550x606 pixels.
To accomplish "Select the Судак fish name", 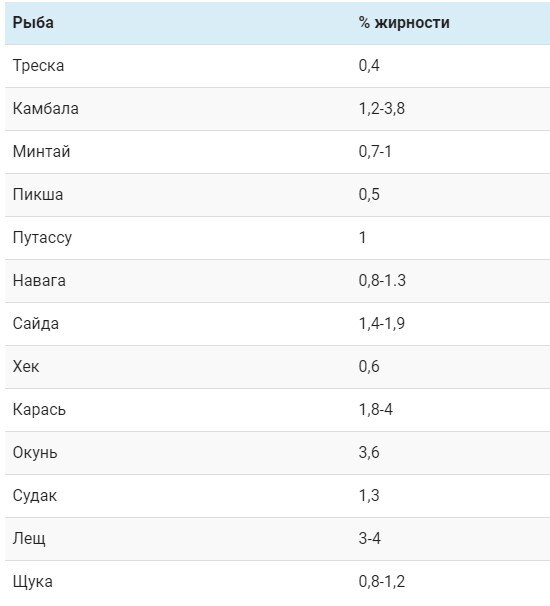I will pos(35,495).
